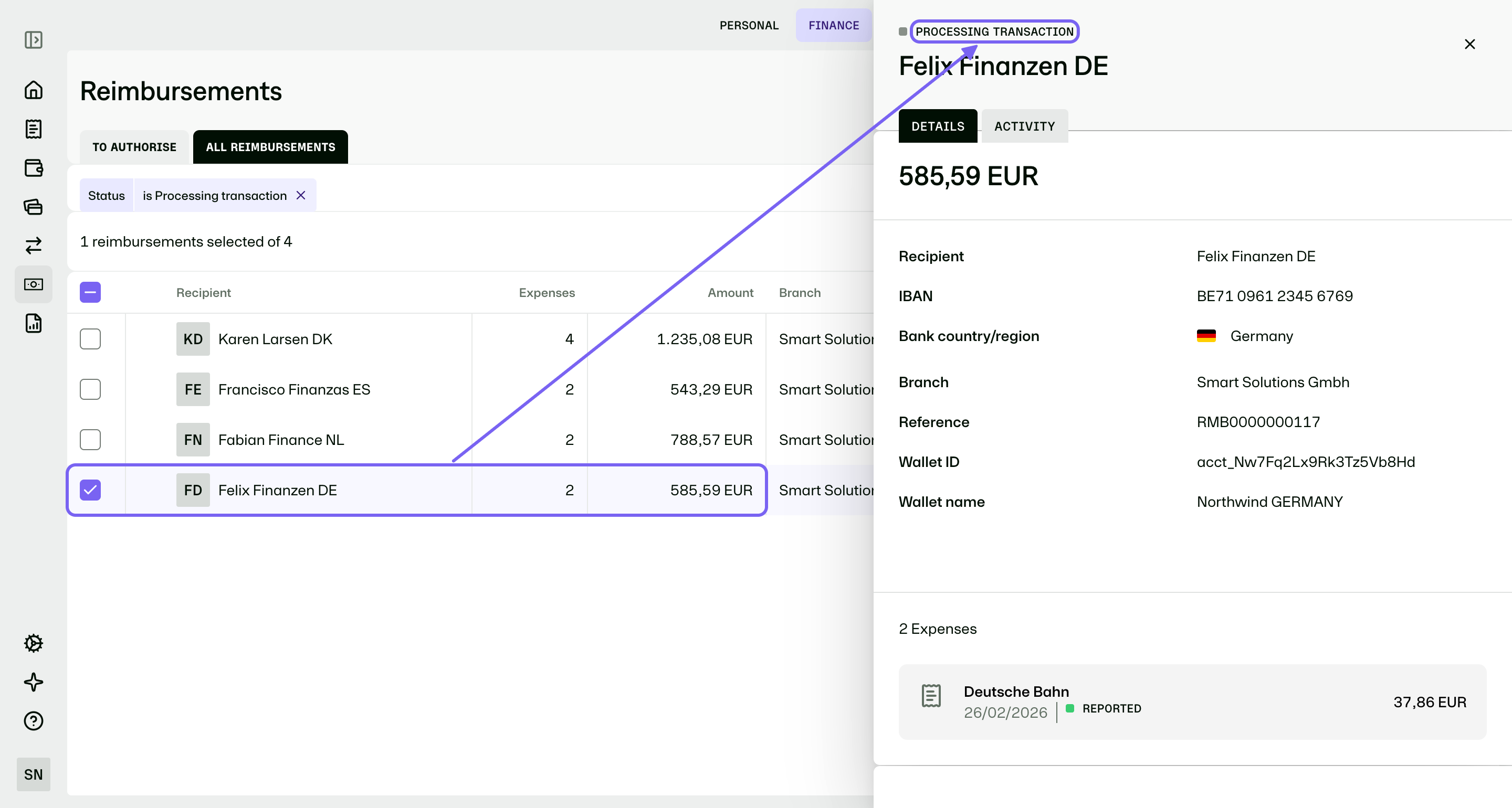Click the Deutsche Bahn receipt icon
Screen dimensions: 1512x808
pyautogui.click(x=931, y=696)
